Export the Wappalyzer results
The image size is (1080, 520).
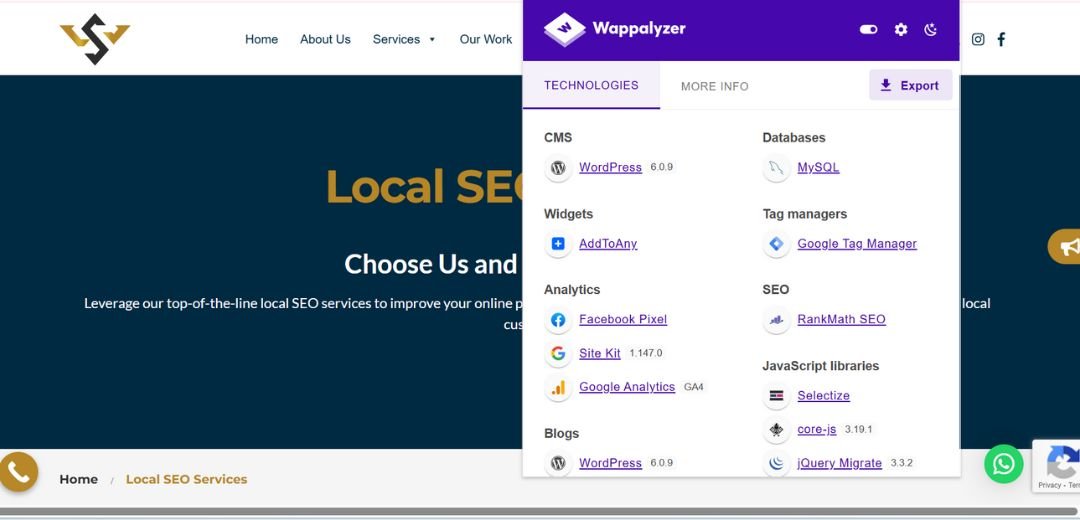pos(911,85)
